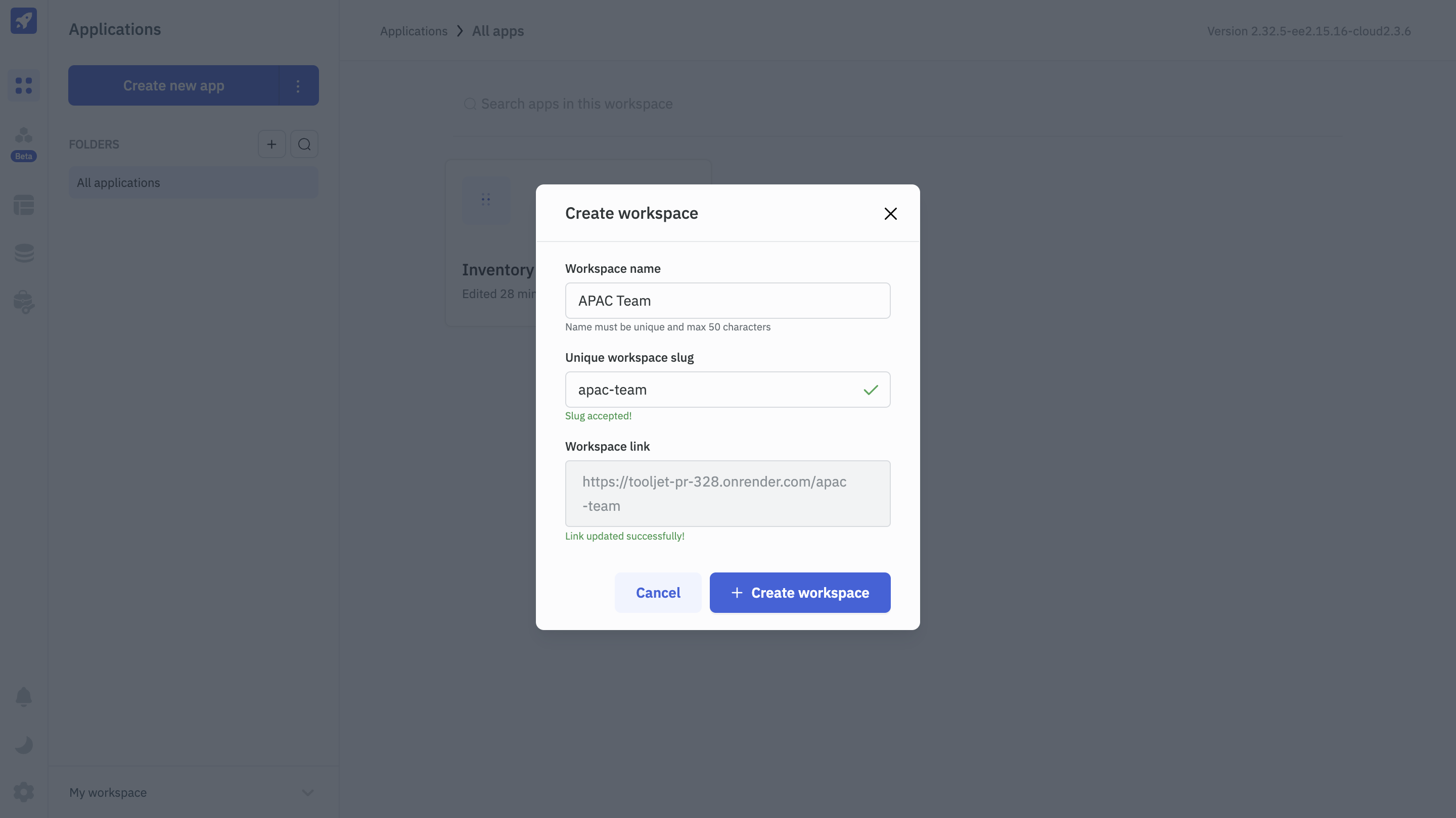Open Create new app options kebab menu

[298, 86]
